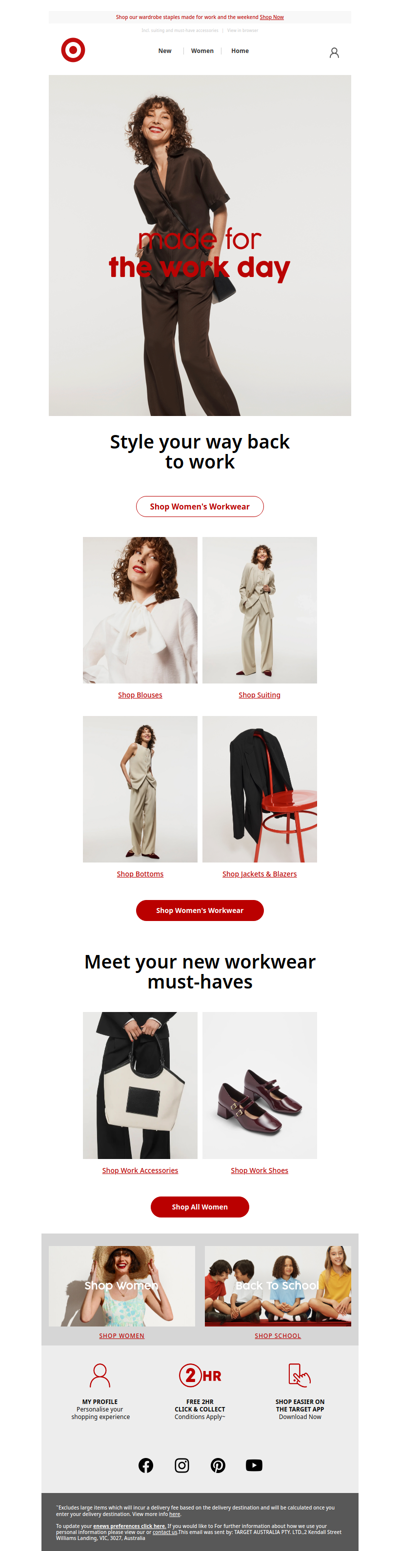400x1551 pixels.
Task: Select the 2HR click & collect icon
Action: (x=200, y=1374)
